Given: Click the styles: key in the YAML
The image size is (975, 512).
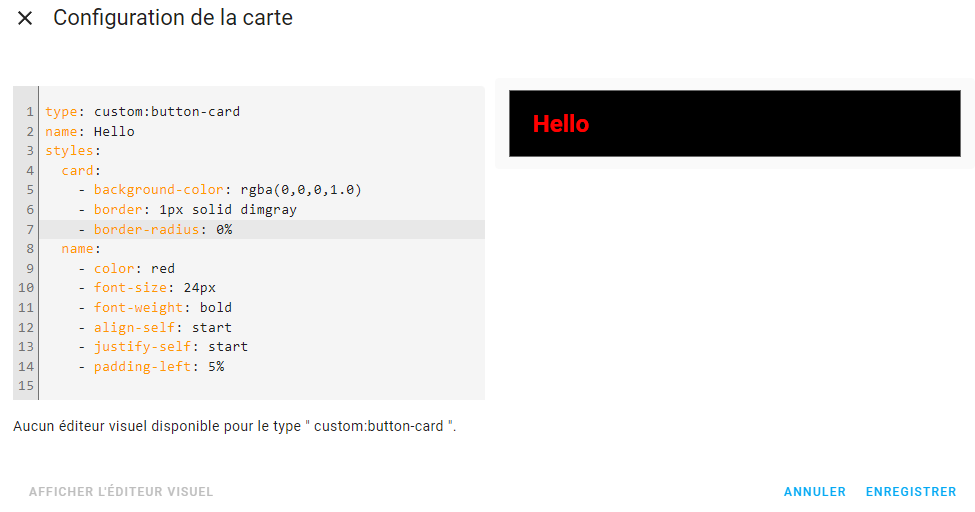Looking at the screenshot, I should point(72,151).
